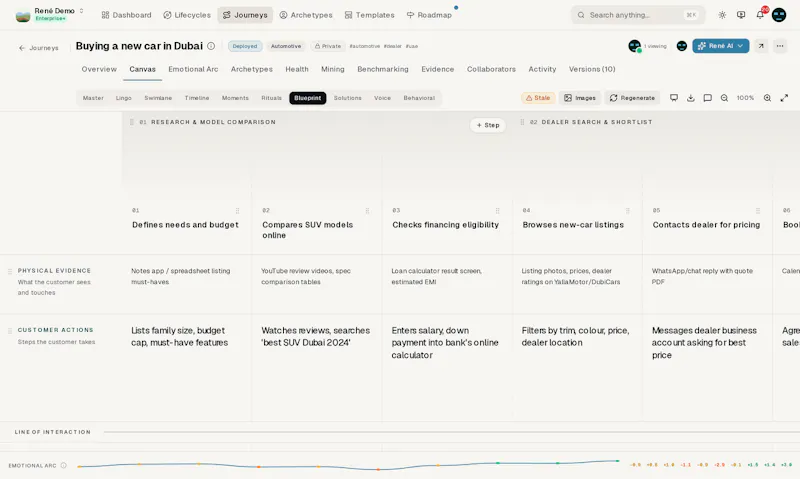Click the presentation mode icon in canvas toolbar

coord(673,98)
